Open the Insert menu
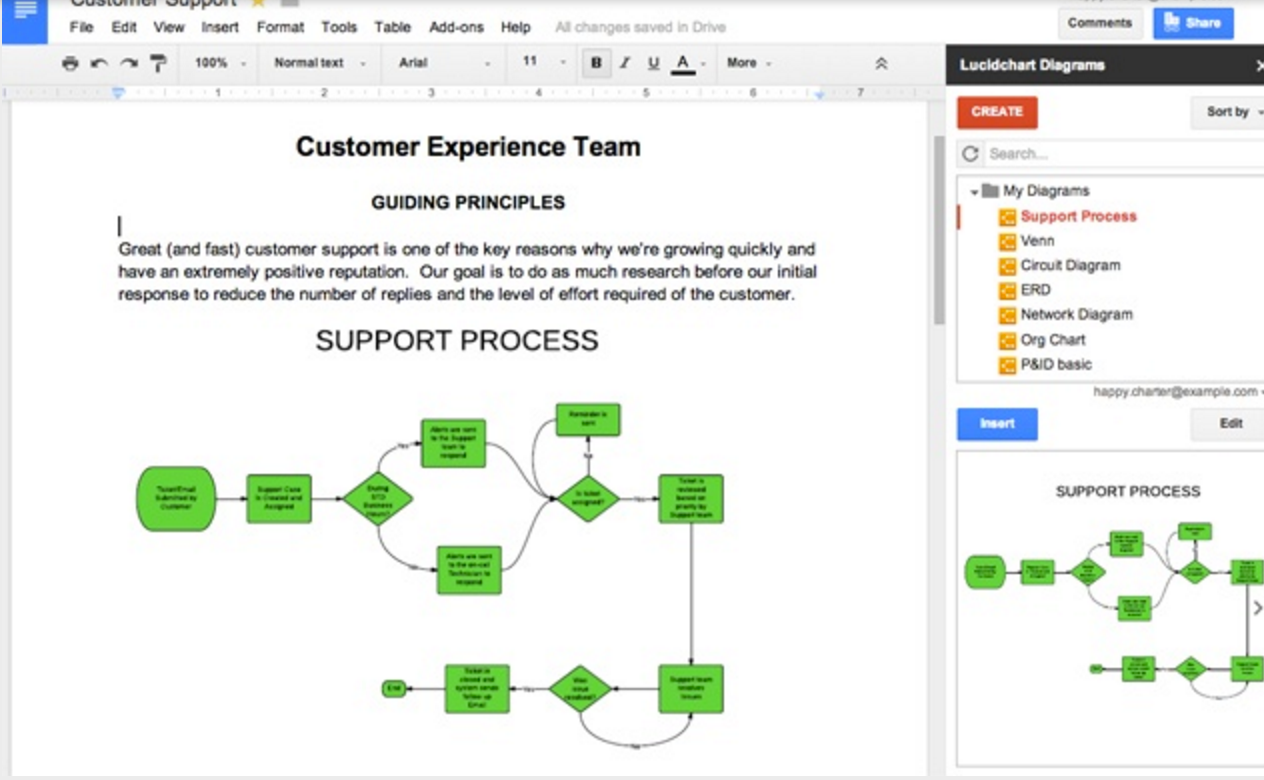1264x780 pixels. coord(219,27)
